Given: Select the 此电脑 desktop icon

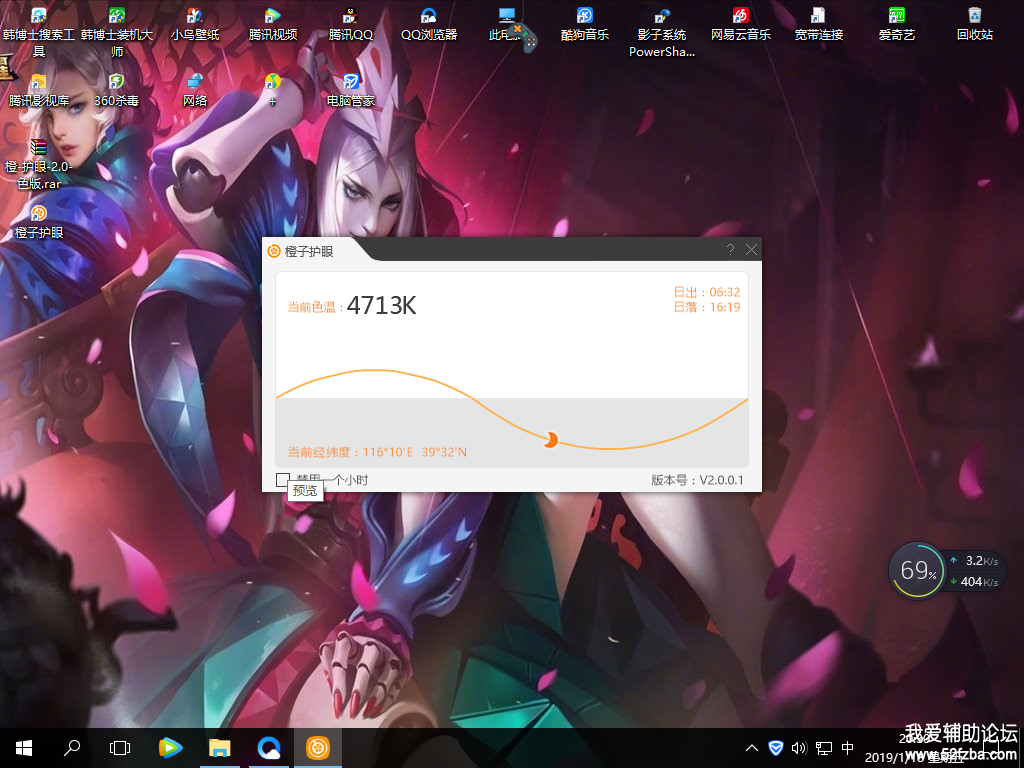Looking at the screenshot, I should tap(504, 25).
